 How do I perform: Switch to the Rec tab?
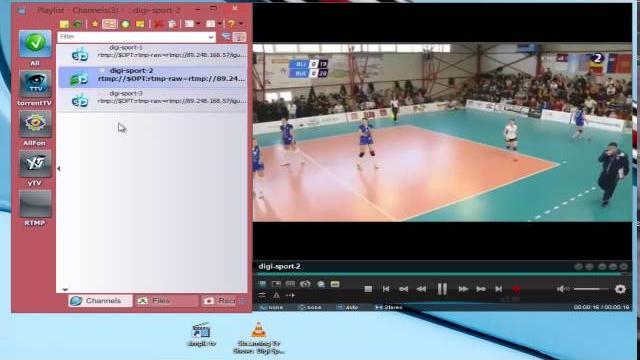218,301
